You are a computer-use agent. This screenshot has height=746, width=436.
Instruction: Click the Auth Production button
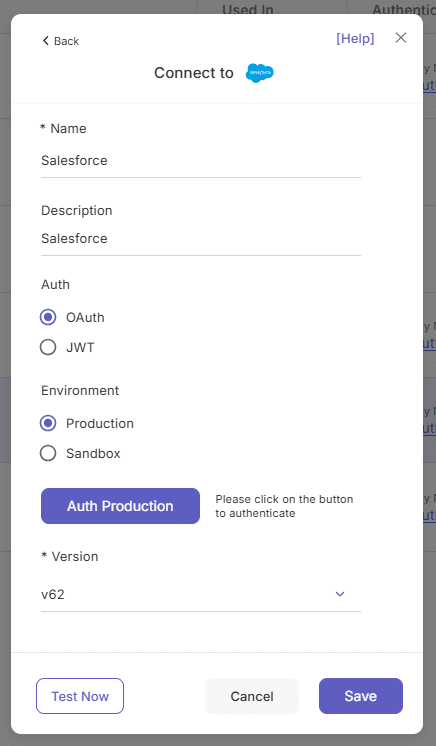click(120, 506)
